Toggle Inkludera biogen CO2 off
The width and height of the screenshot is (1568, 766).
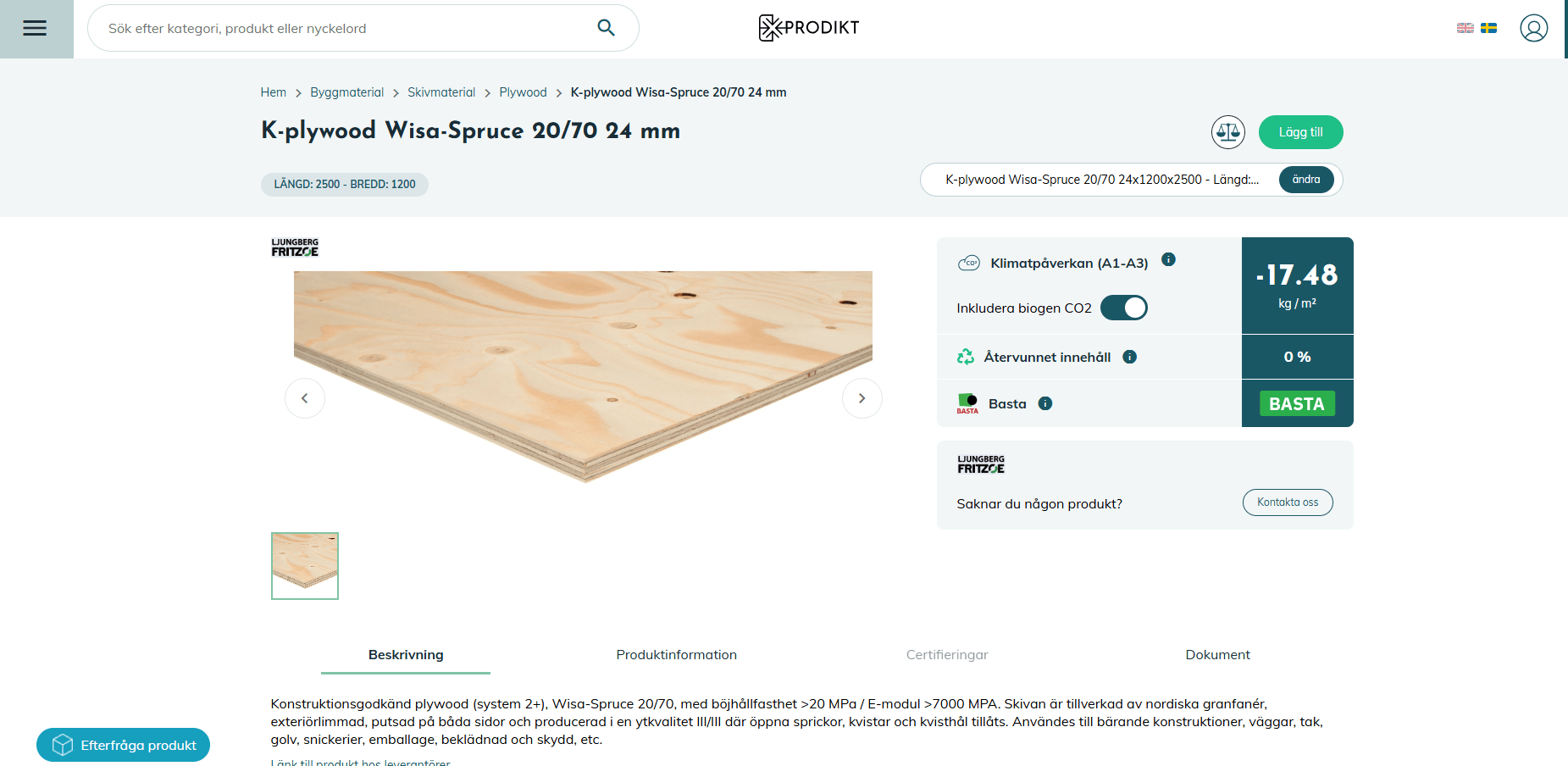1123,307
